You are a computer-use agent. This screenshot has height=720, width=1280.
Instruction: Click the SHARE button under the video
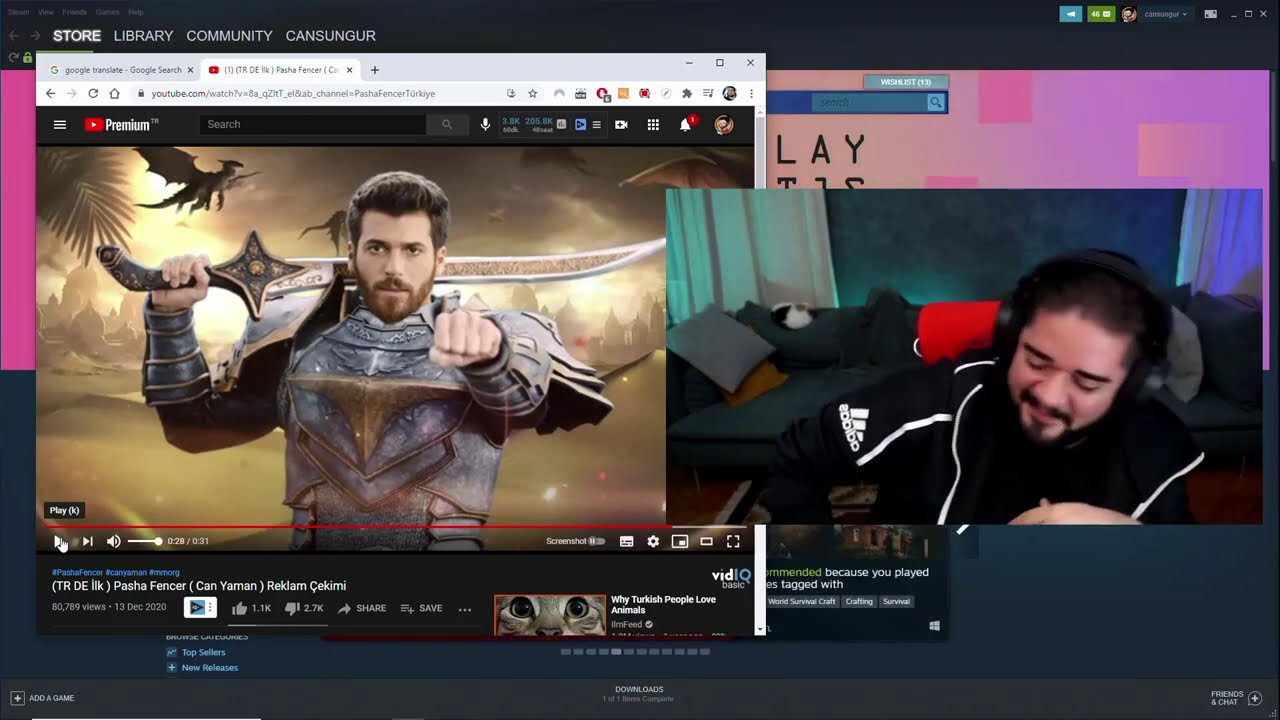(362, 608)
